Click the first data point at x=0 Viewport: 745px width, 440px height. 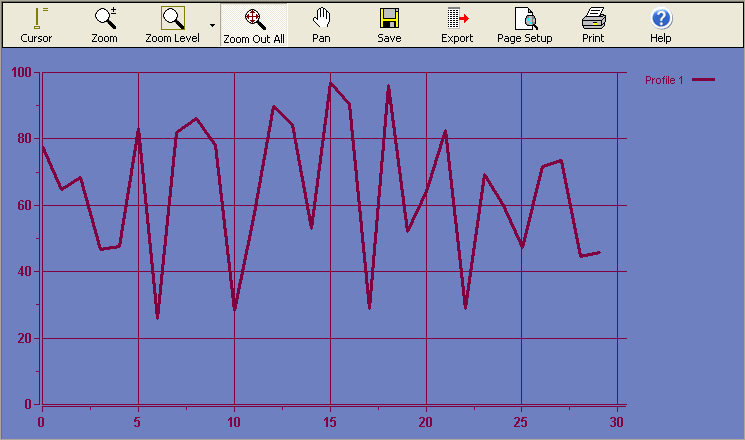pyautogui.click(x=42, y=147)
